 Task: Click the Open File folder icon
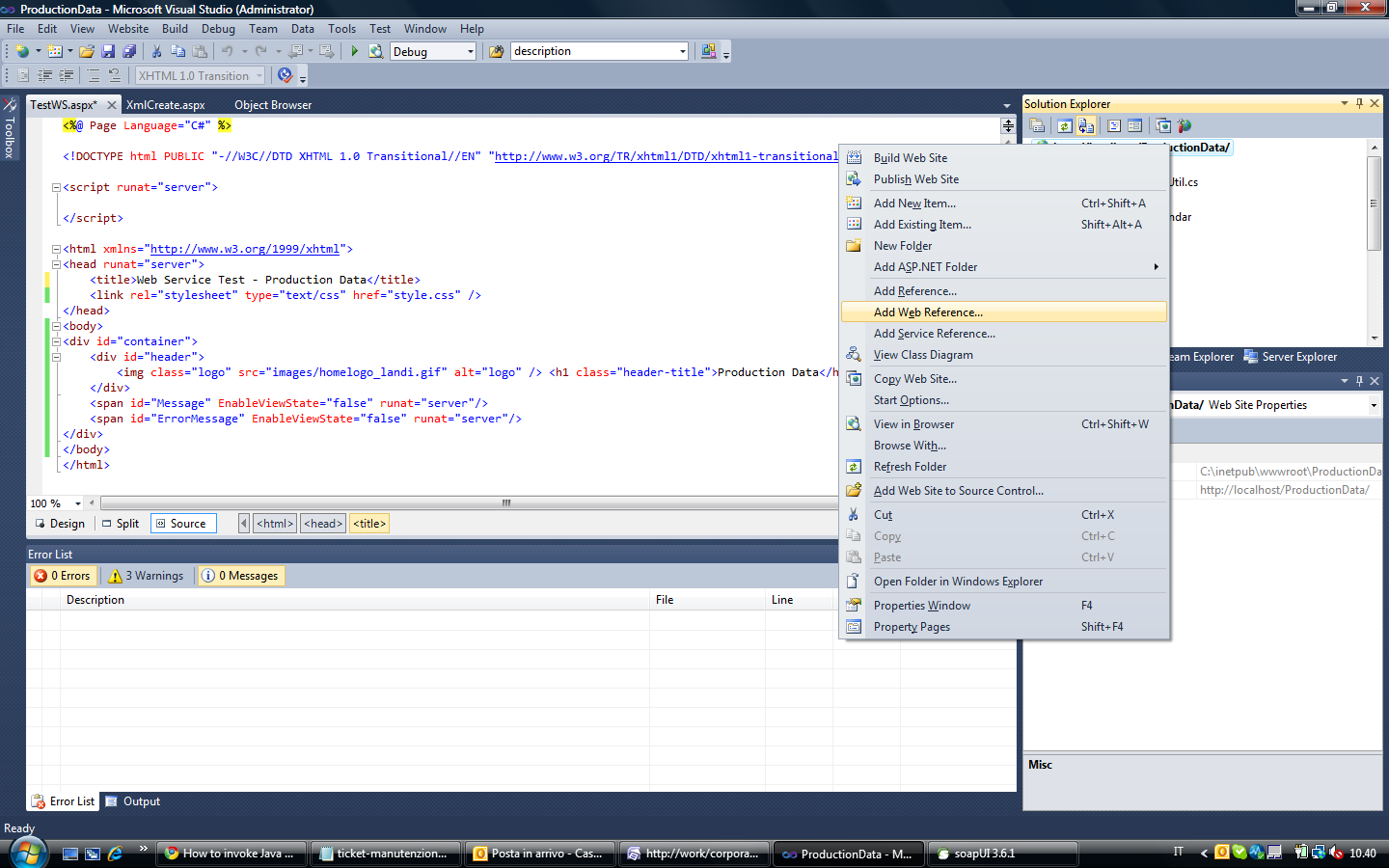tap(87, 51)
